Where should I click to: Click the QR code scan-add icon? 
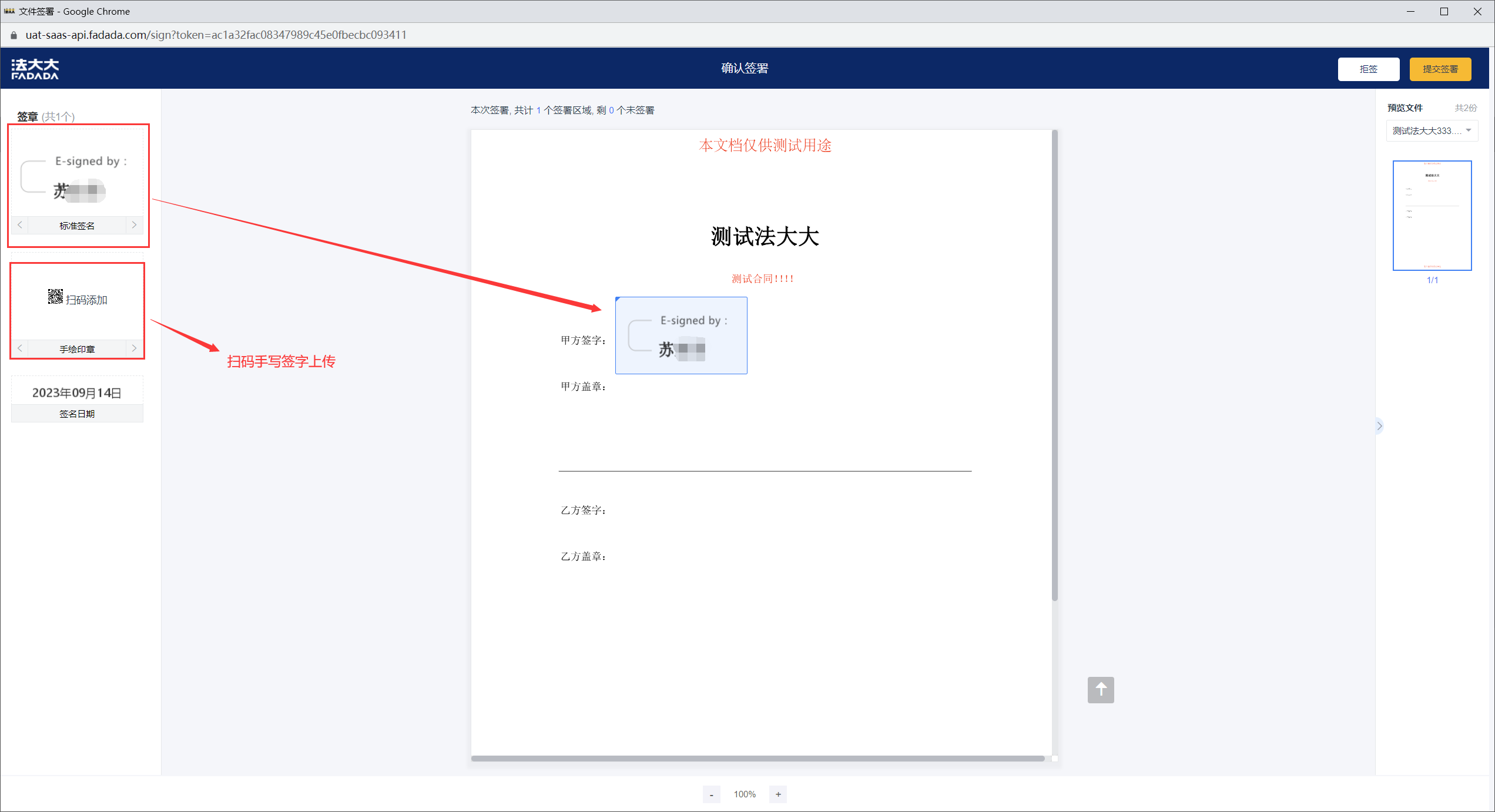click(55, 297)
